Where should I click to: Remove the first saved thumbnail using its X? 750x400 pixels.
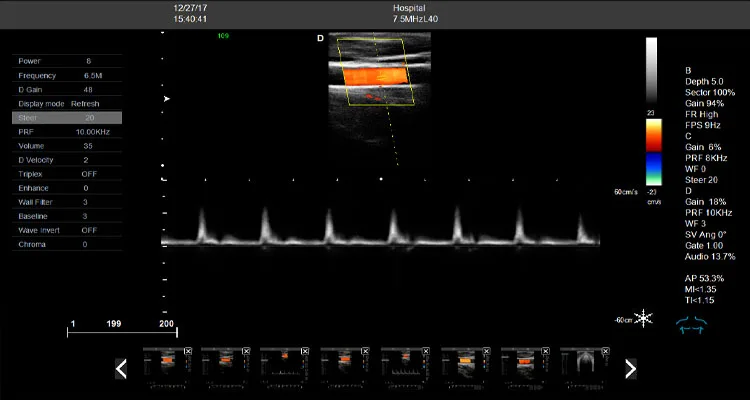188,351
